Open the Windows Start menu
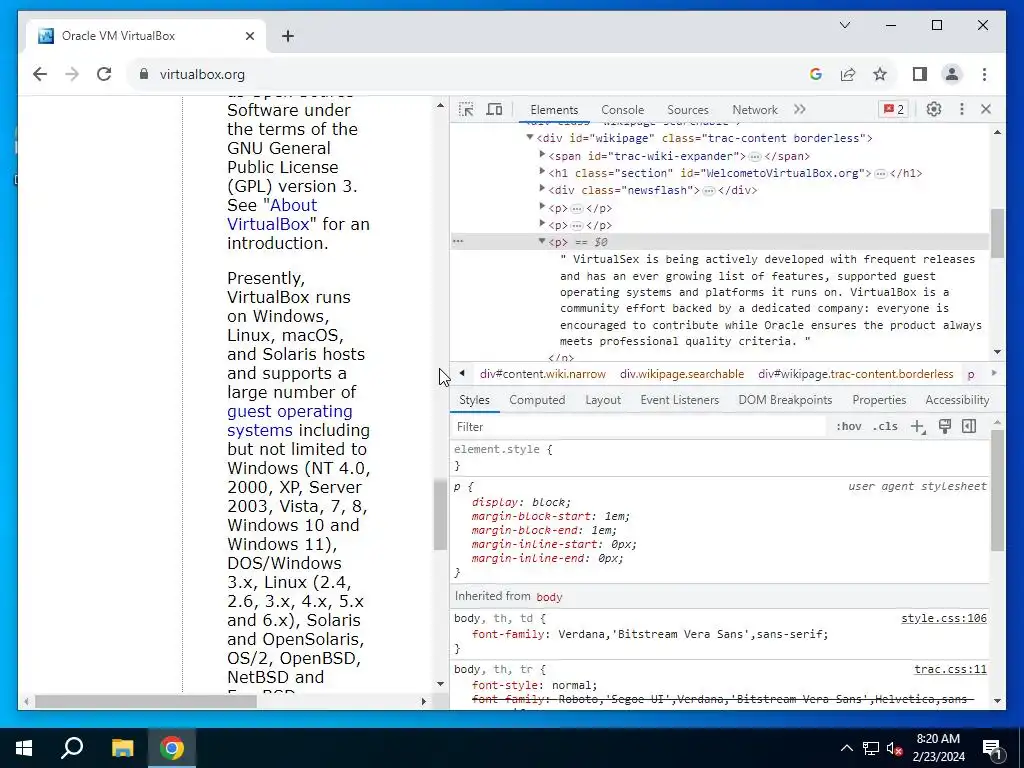 click(24, 748)
